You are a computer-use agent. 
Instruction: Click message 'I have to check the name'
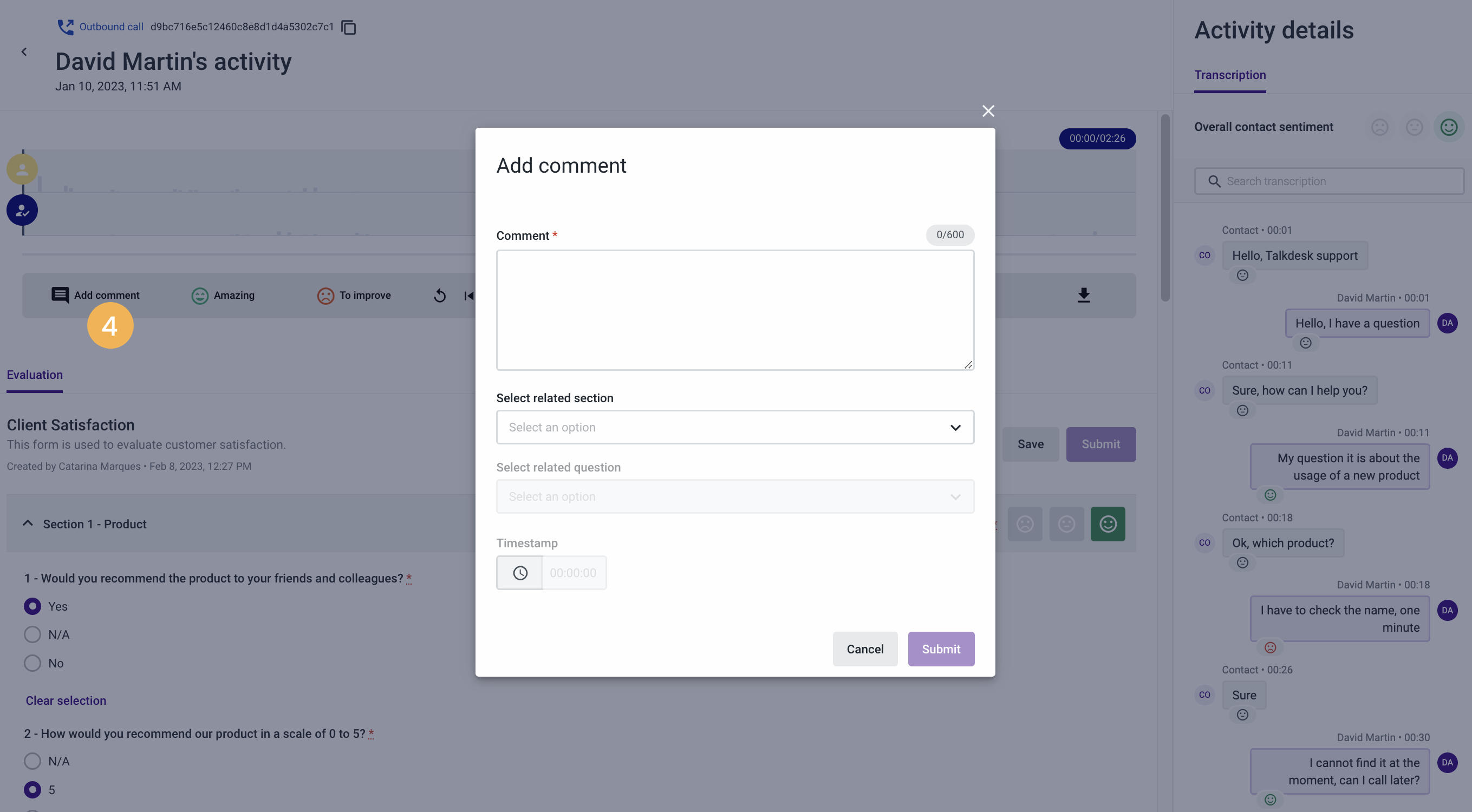[1340, 618]
